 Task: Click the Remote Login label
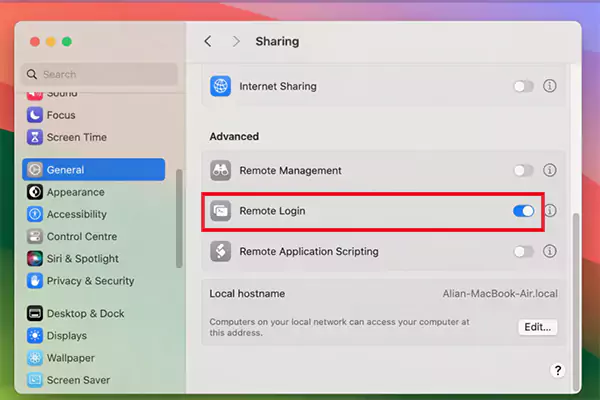pos(272,211)
